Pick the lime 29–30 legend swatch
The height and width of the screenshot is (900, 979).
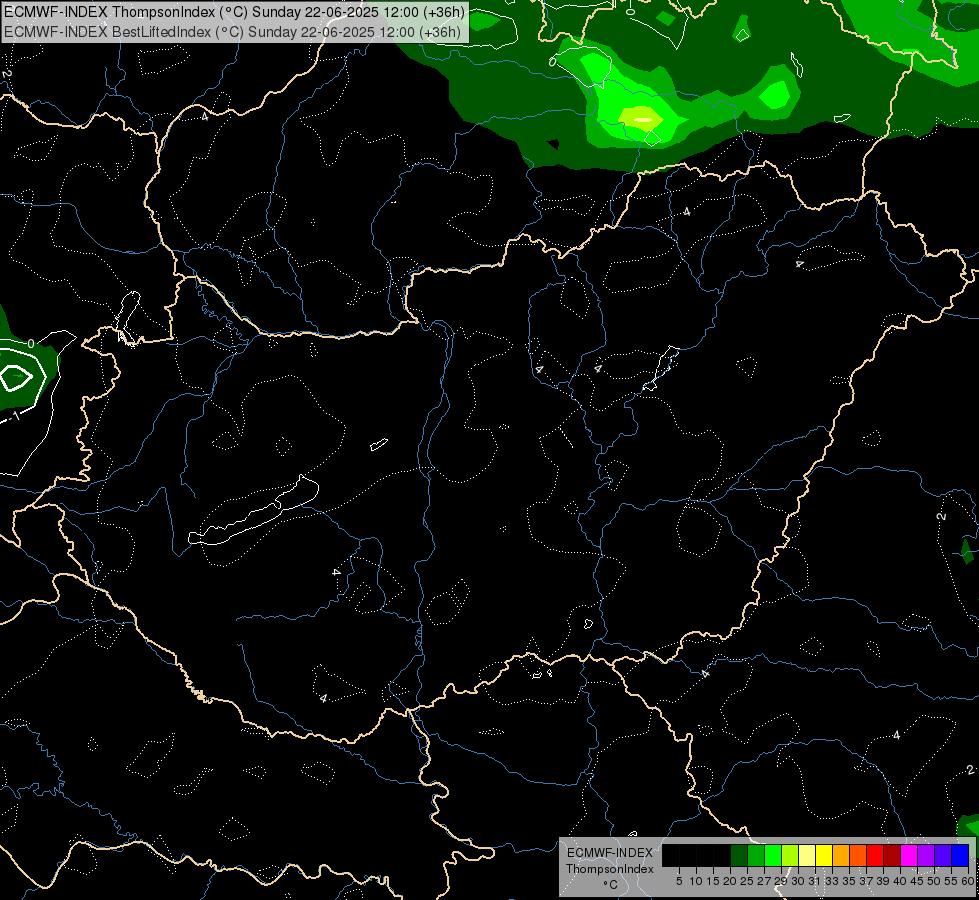[x=790, y=855]
